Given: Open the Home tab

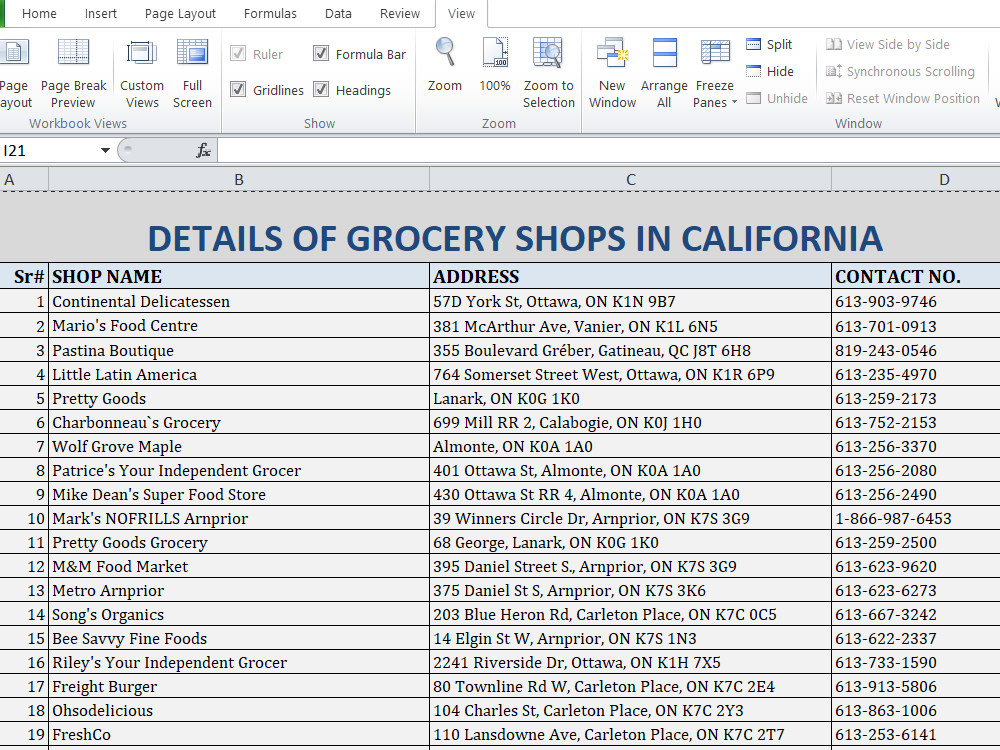Looking at the screenshot, I should pyautogui.click(x=39, y=13).
